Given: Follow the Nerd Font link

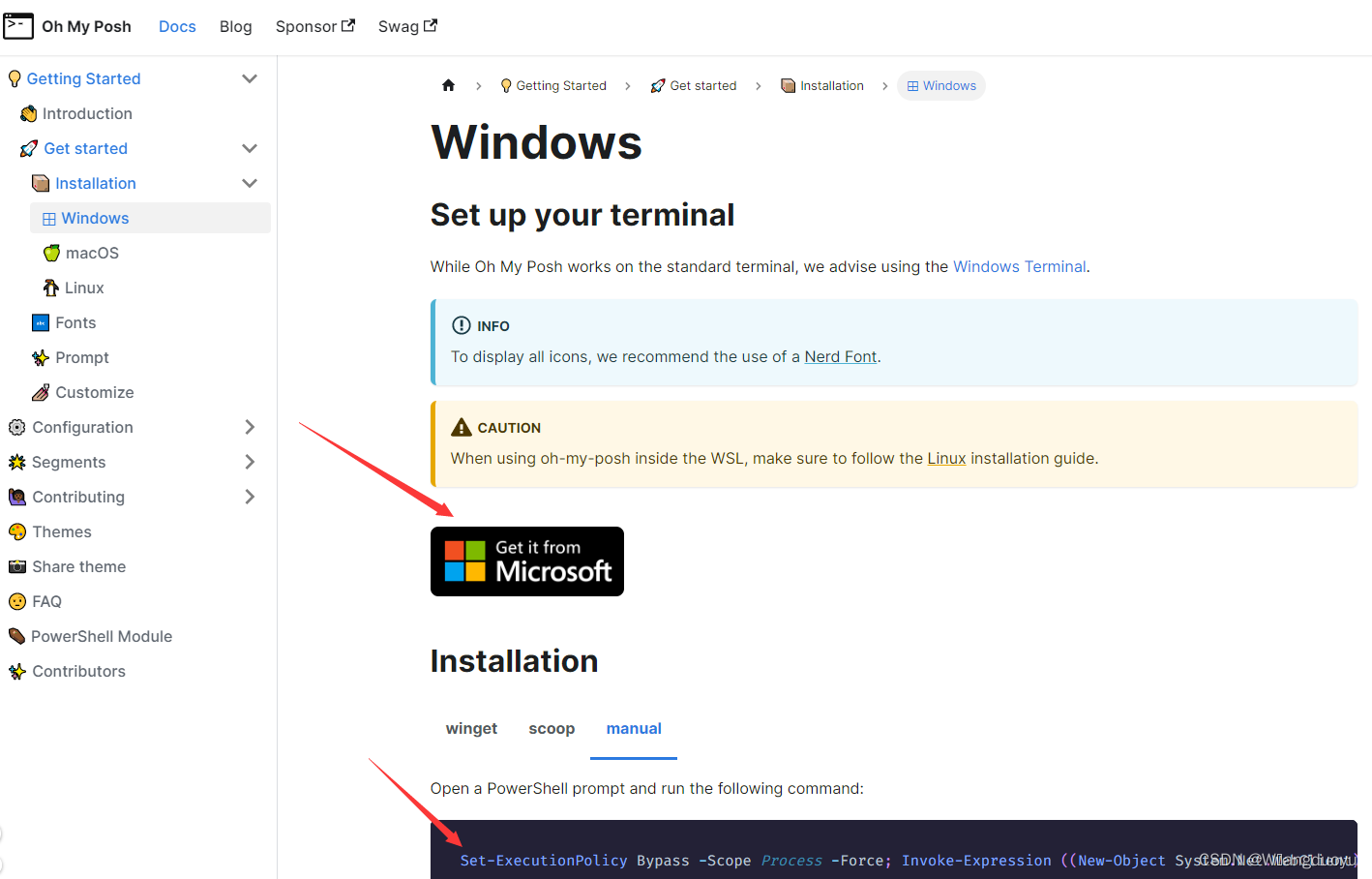Looking at the screenshot, I should [841, 356].
